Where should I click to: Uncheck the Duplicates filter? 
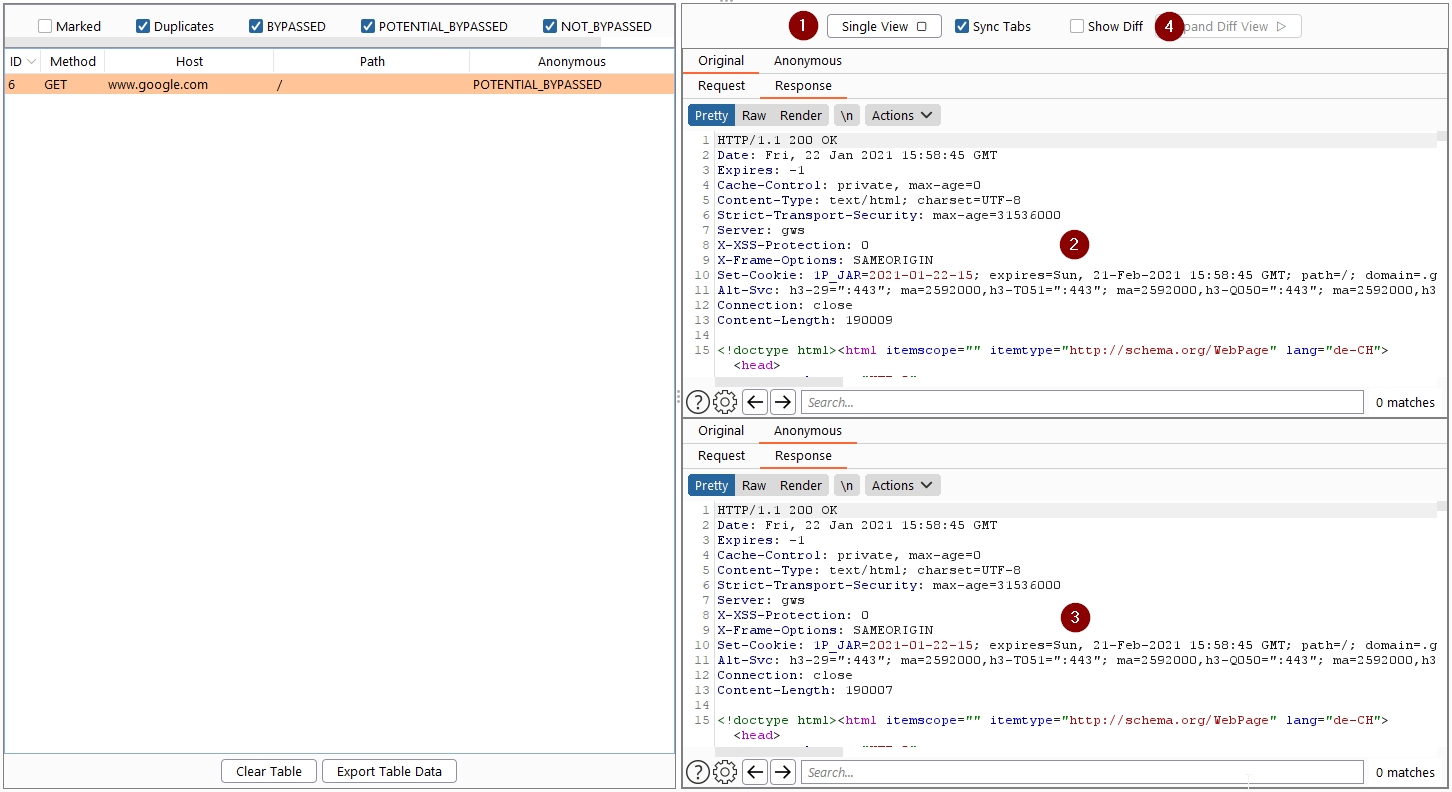coord(143,26)
